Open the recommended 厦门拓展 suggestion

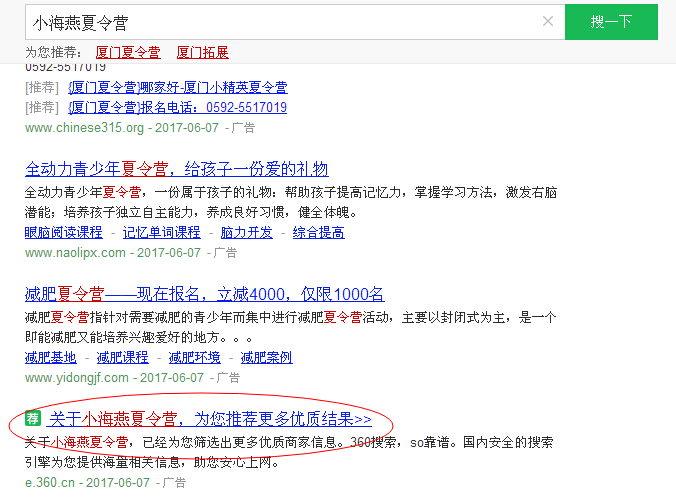[x=203, y=53]
